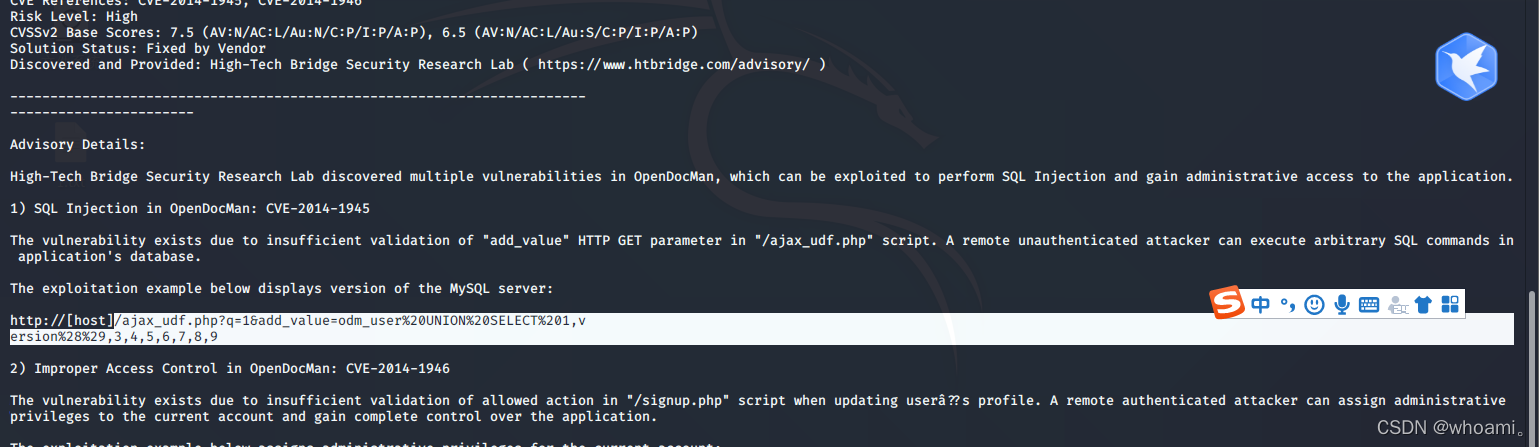1539x447 pixels.
Task: Open the emoji smiley panel
Action: [x=1315, y=304]
